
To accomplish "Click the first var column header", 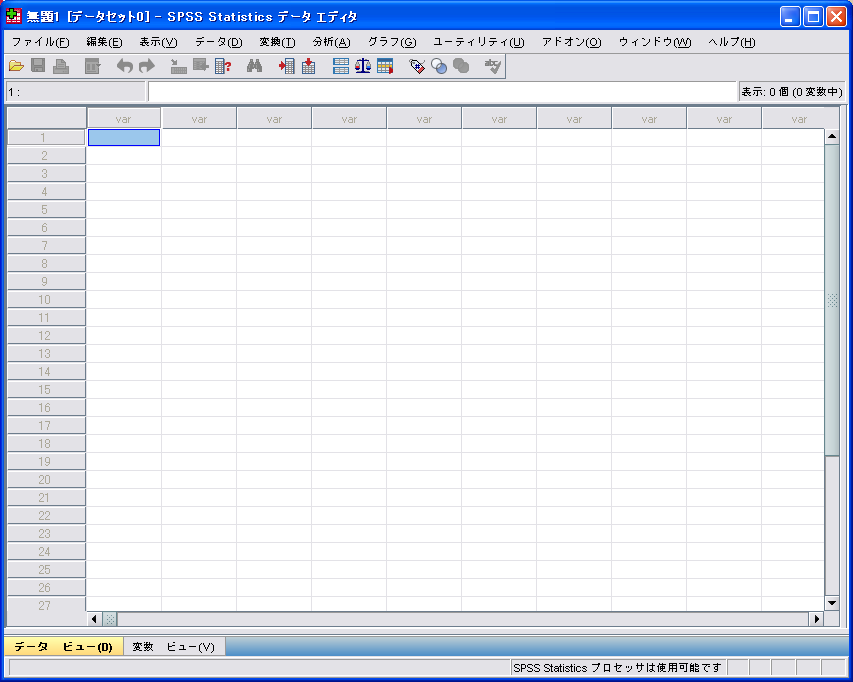I will pyautogui.click(x=124, y=119).
